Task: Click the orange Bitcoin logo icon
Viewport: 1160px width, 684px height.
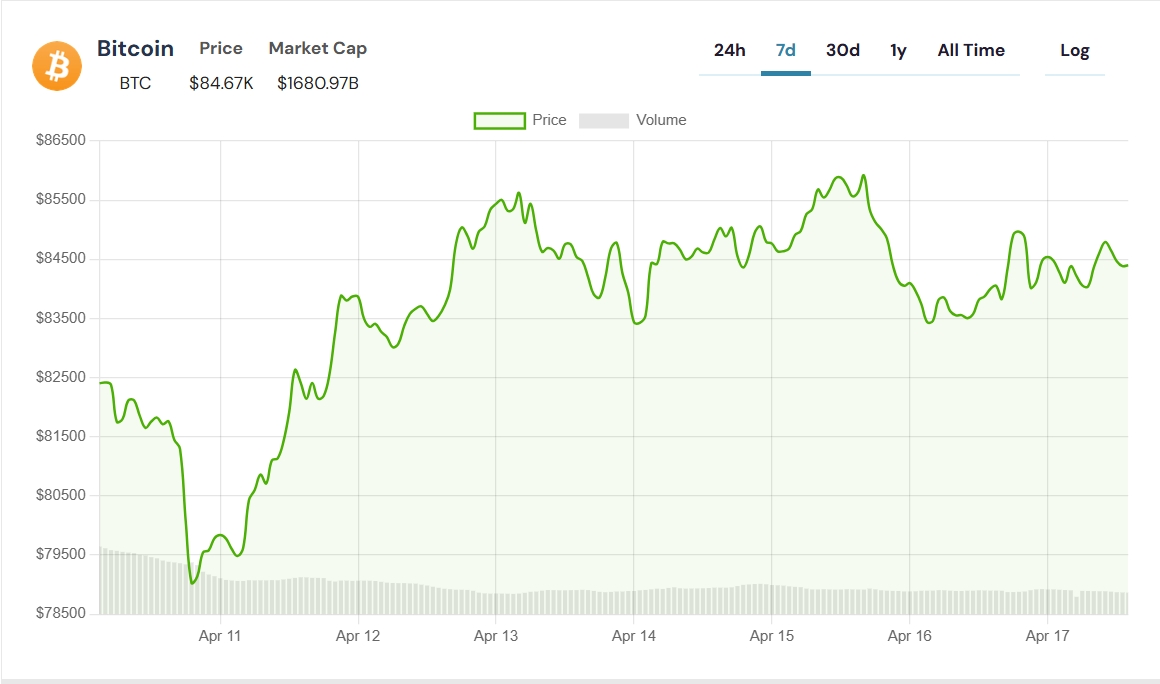Action: 57,66
